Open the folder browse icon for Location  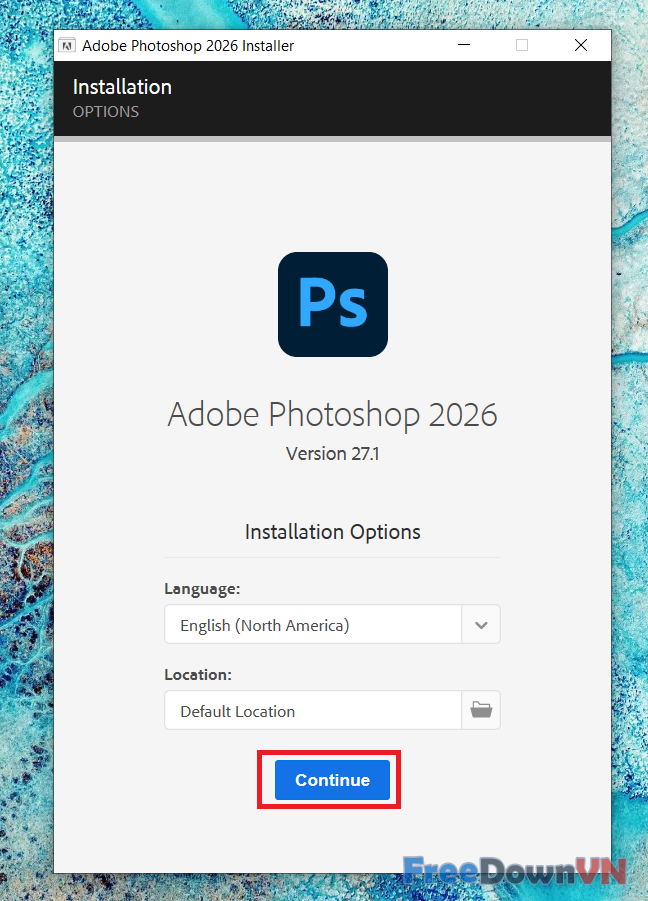481,710
